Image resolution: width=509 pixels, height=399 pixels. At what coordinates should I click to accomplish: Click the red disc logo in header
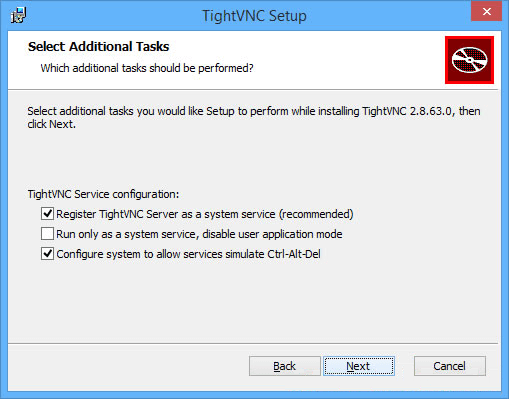pos(469,60)
